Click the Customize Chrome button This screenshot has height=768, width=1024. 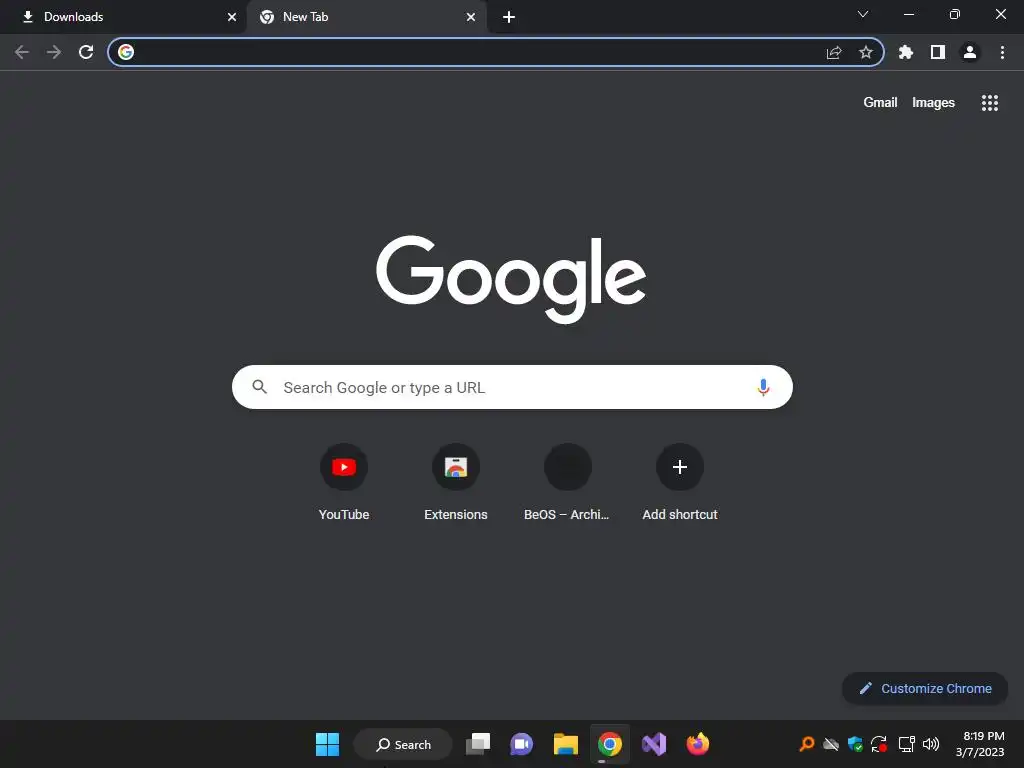pyautogui.click(x=925, y=688)
